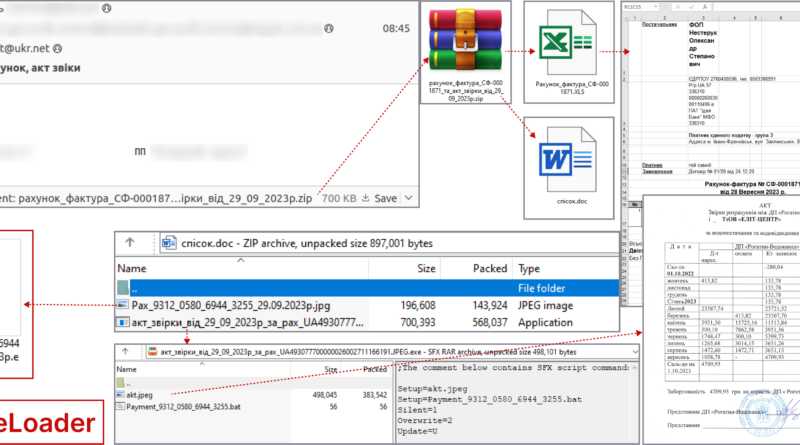The height and width of the screenshot is (445, 800).
Task: Click the 196,608 size value
Action: (418, 305)
